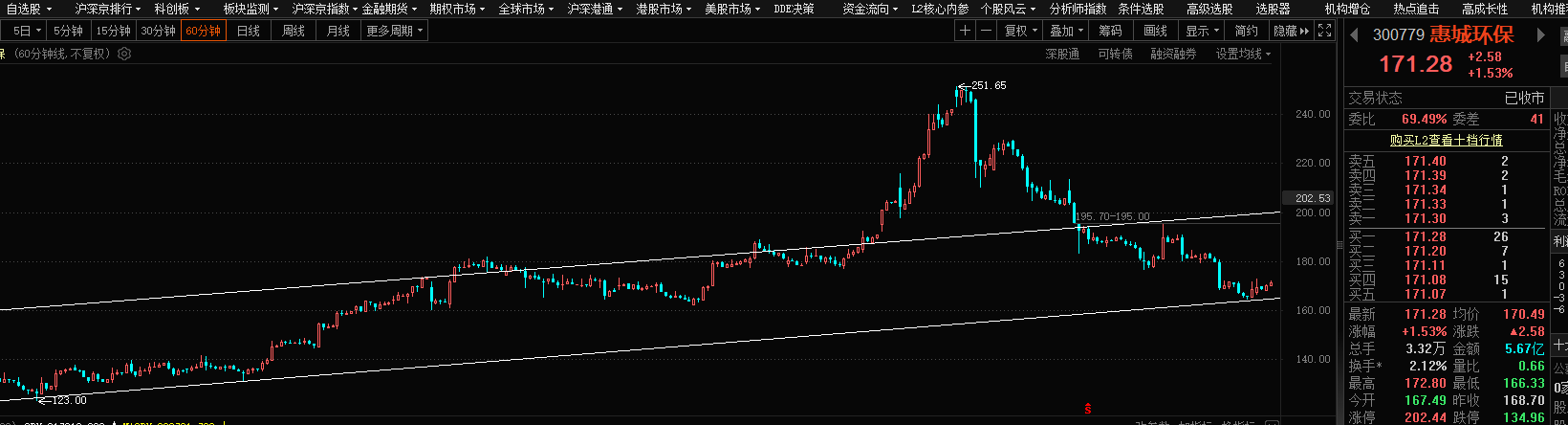Select the 15分钟 period
Image resolution: width=1568 pixels, height=425 pixels.
pyautogui.click(x=113, y=31)
